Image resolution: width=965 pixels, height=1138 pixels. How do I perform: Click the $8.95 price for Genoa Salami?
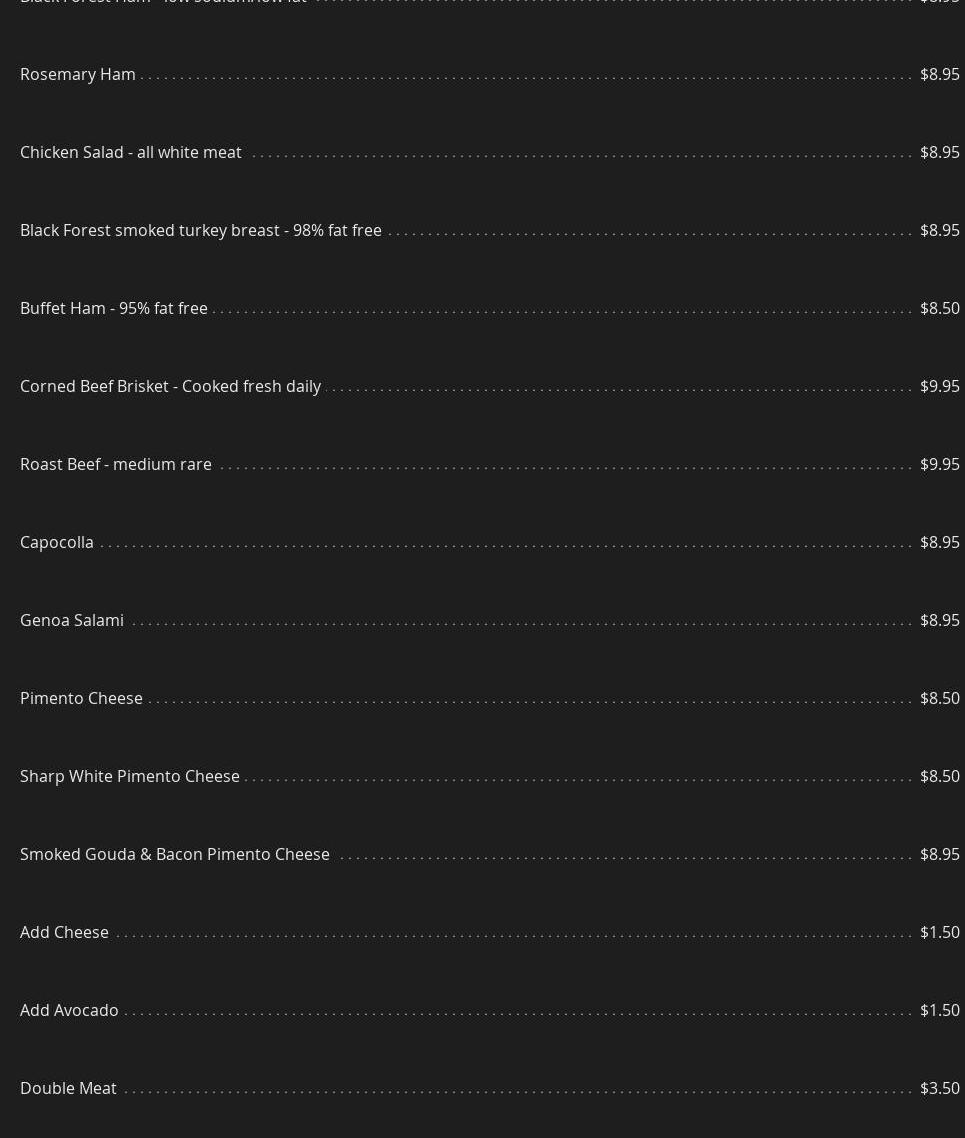[x=939, y=620]
